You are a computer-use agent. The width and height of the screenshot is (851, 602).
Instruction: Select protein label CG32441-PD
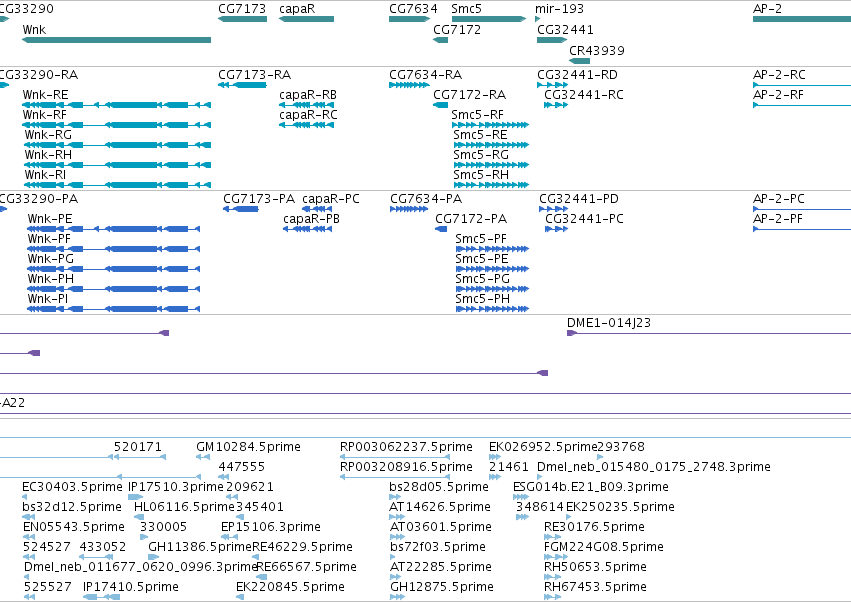click(579, 199)
